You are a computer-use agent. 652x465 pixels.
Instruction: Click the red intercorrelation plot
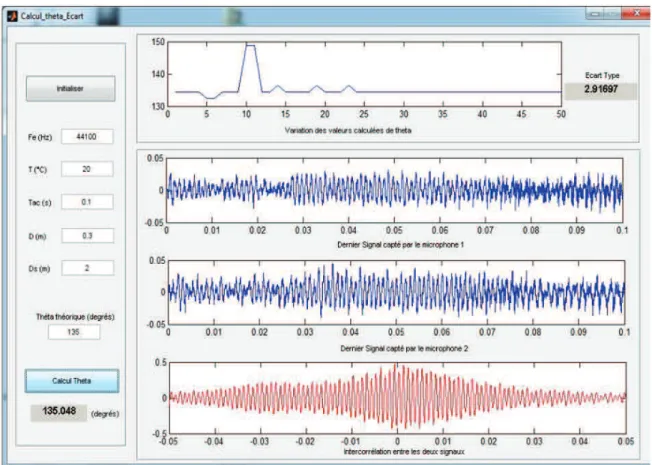point(397,398)
